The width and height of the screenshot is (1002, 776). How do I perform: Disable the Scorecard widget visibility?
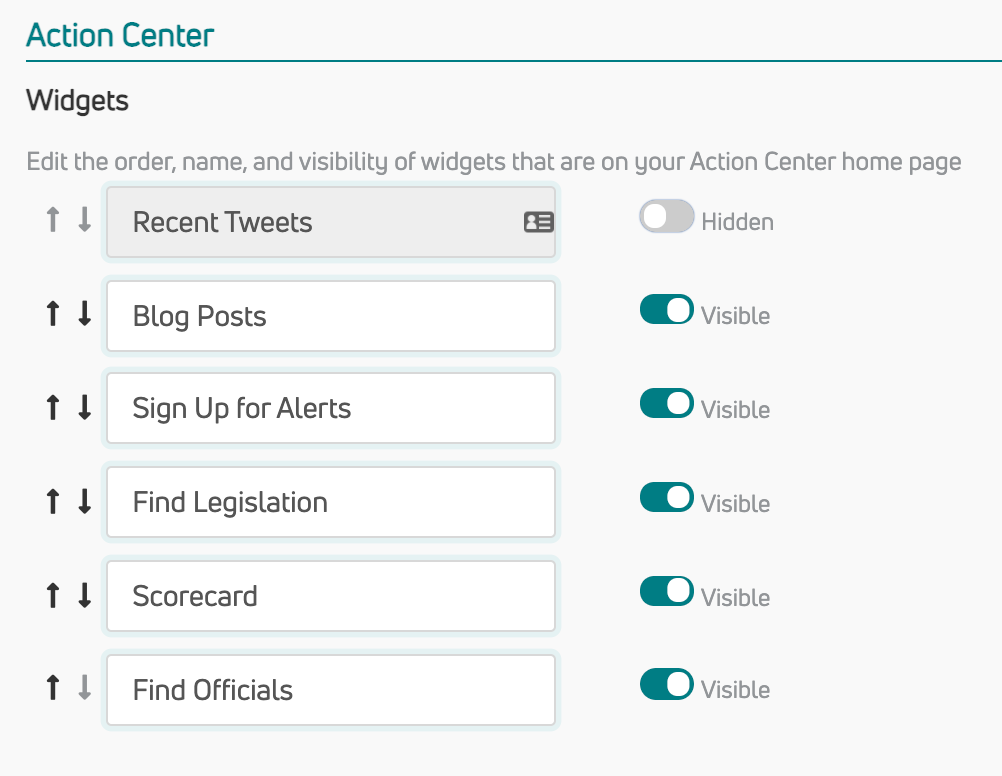667,591
